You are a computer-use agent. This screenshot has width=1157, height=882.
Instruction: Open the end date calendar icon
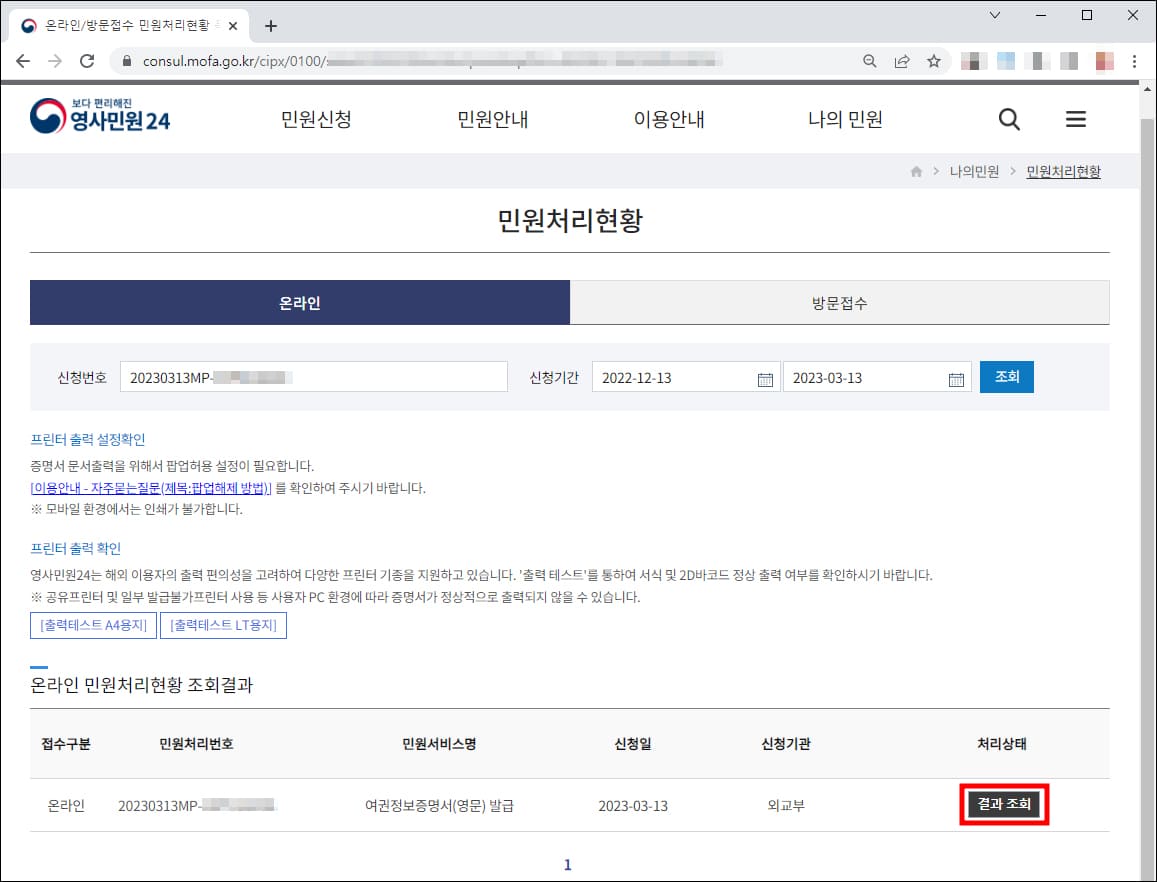955,377
